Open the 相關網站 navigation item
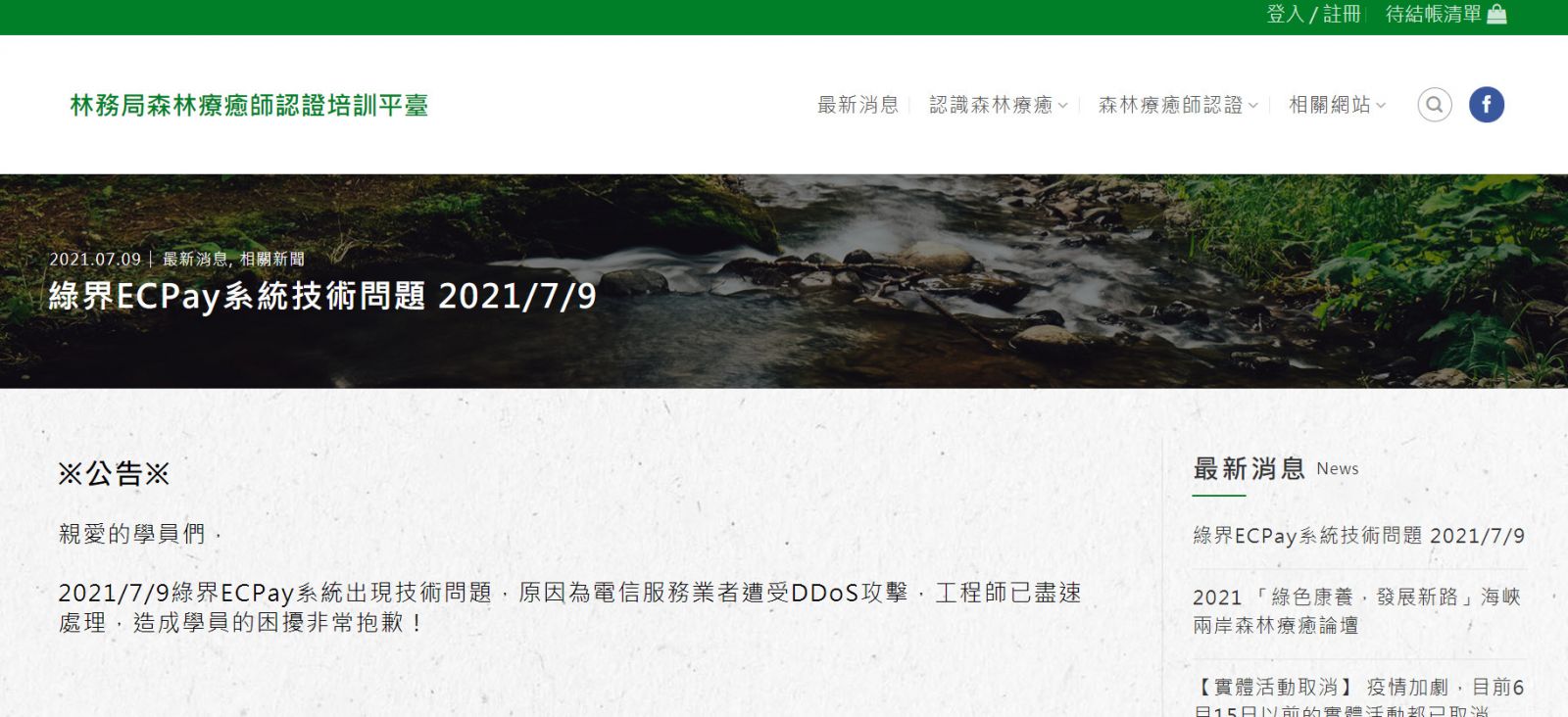The image size is (1568, 717). (x=1330, y=105)
